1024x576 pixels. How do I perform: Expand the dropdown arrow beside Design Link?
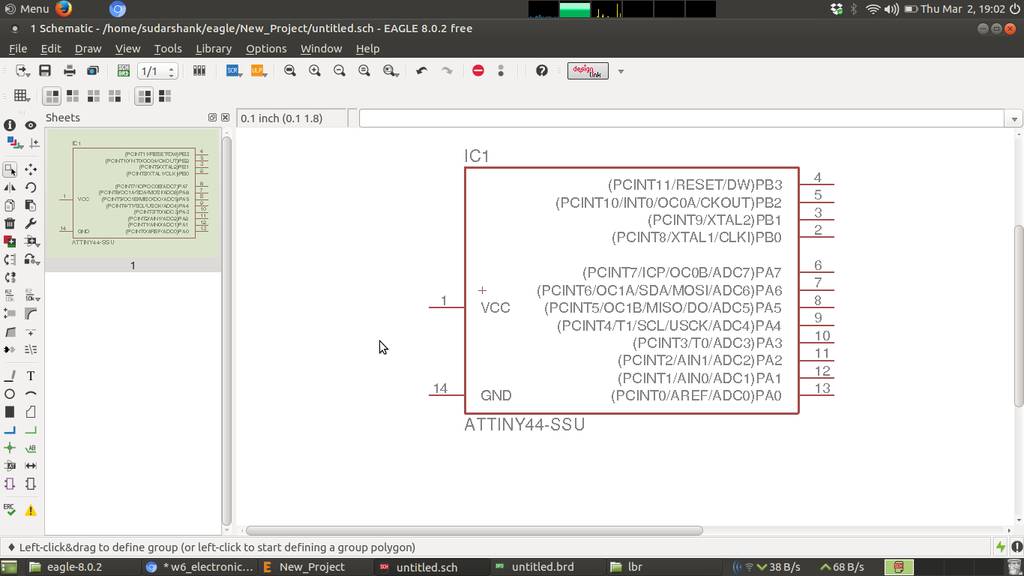pyautogui.click(x=620, y=71)
